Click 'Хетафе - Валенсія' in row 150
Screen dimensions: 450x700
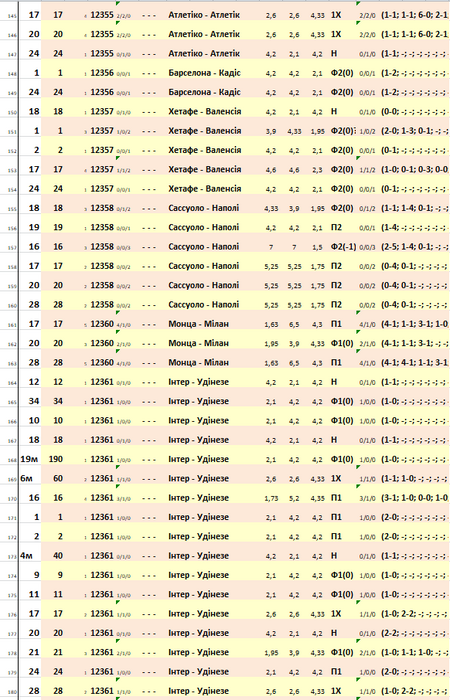(204, 111)
